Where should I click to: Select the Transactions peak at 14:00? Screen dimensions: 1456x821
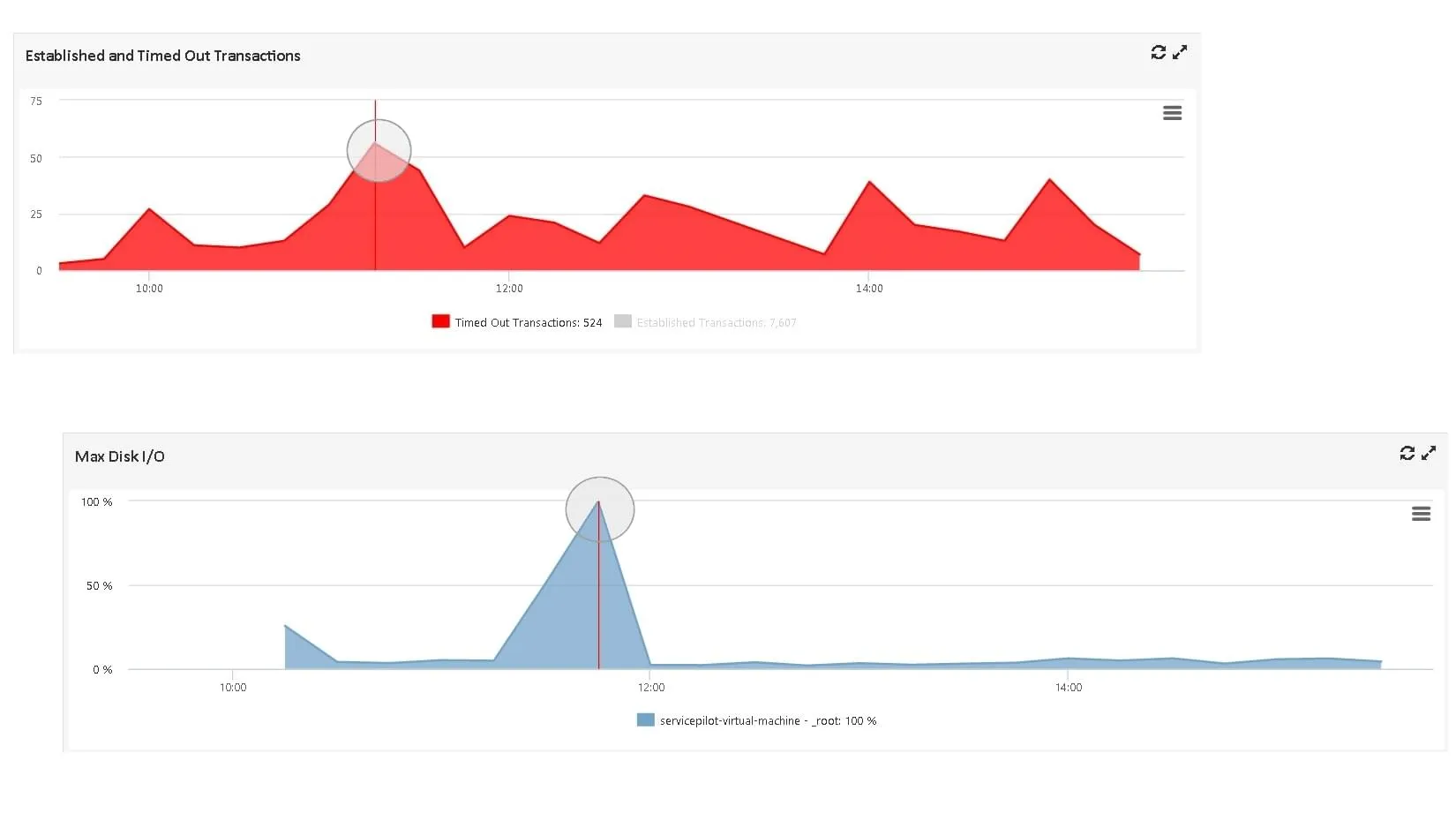click(870, 182)
